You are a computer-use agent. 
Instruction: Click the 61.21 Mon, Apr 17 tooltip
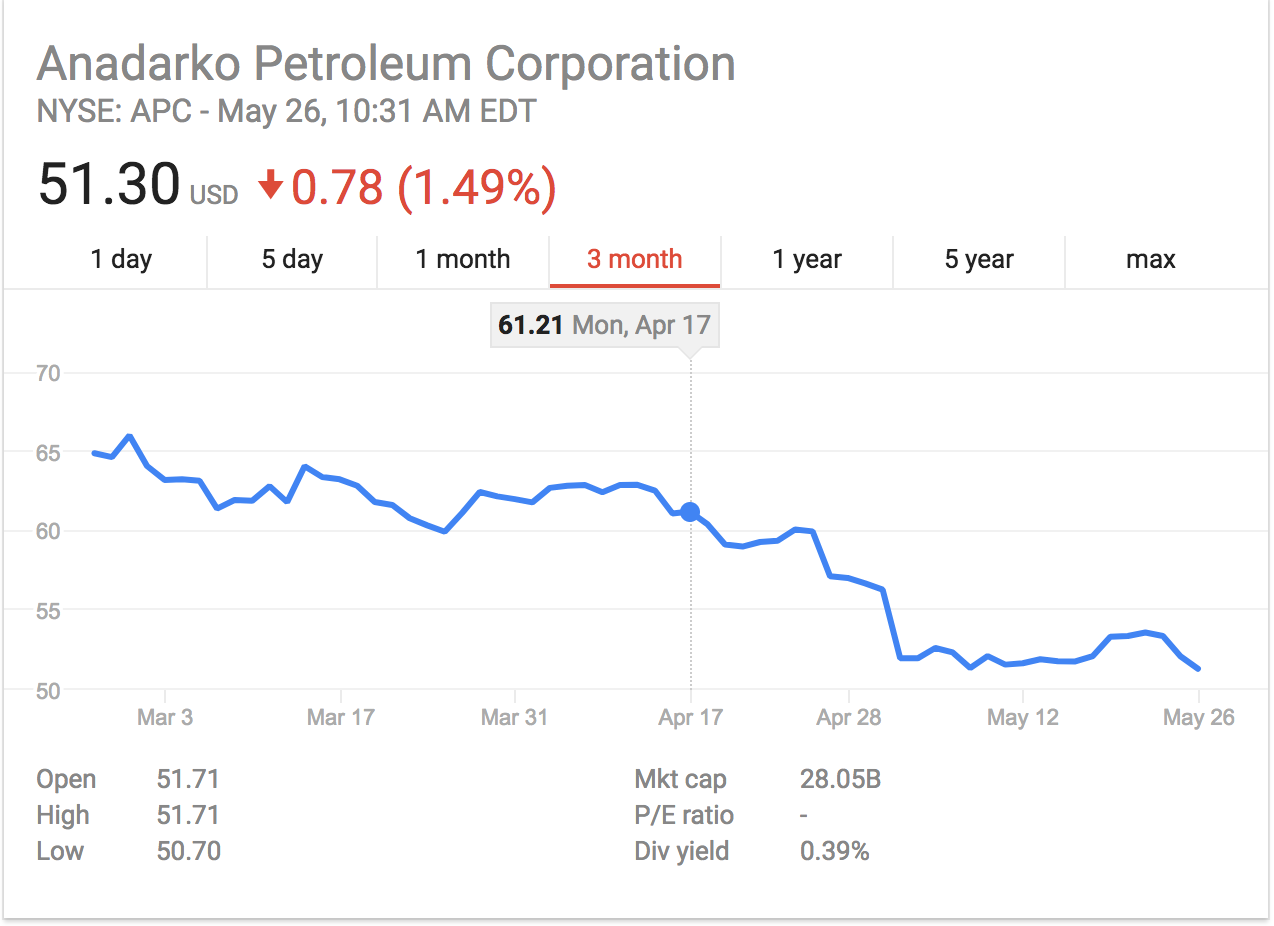604,326
